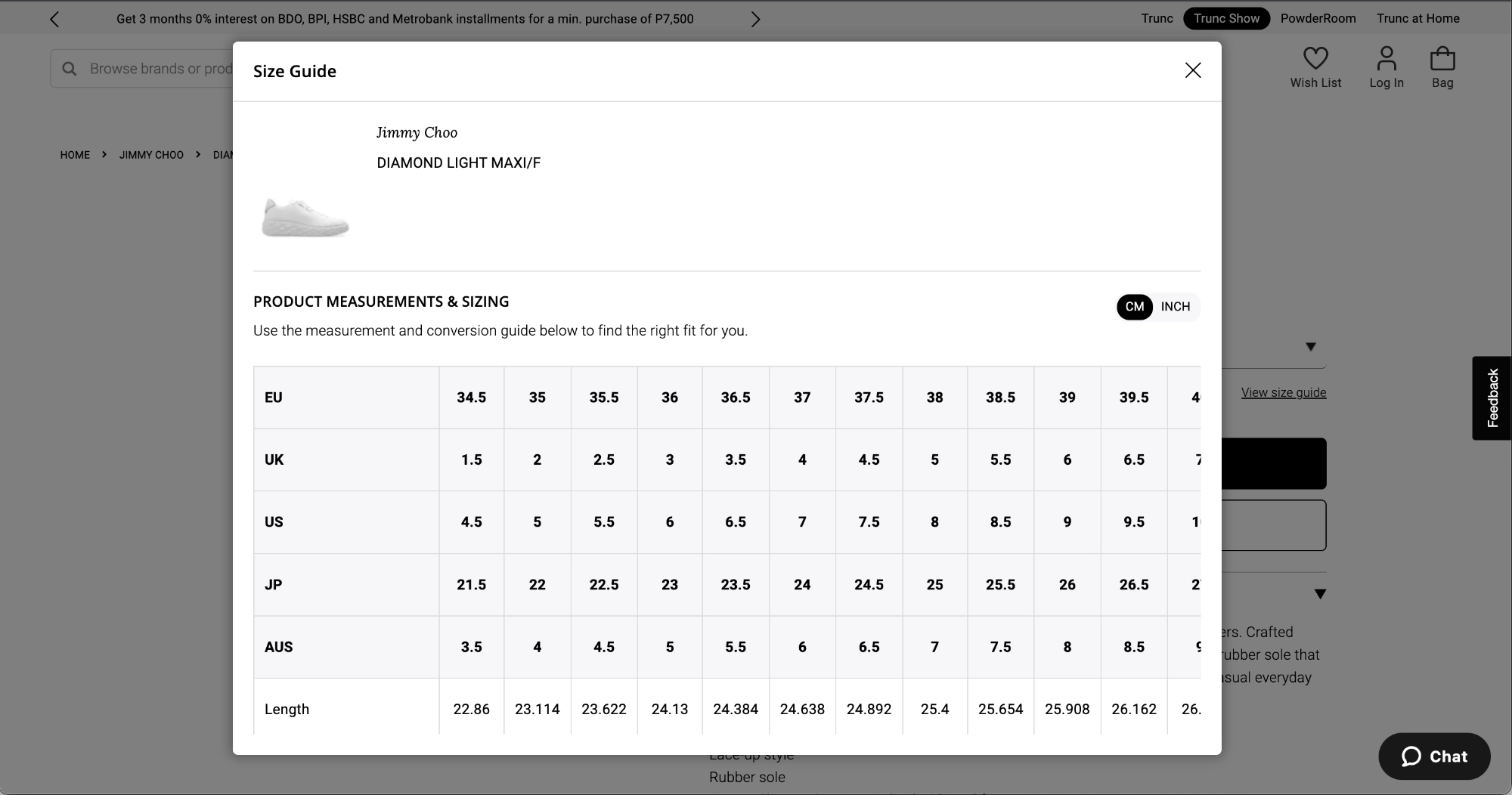The width and height of the screenshot is (1512, 795).
Task: Click length value 23.622
Action: coord(604,709)
